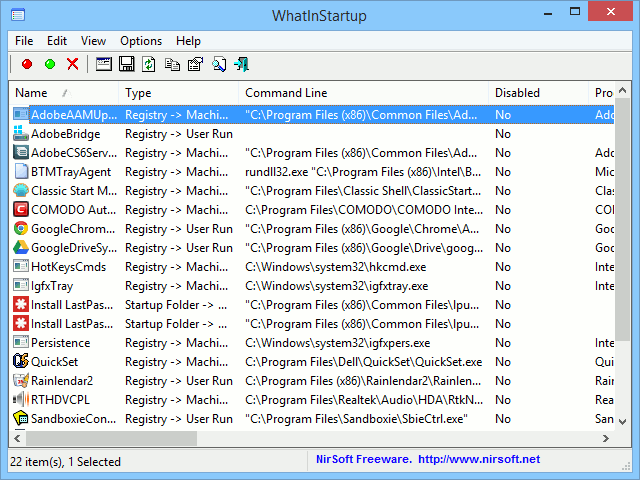Image resolution: width=640 pixels, height=480 pixels.
Task: Click the C:\Windows\system32\hkcmd.exe command line cell
Action: click(x=336, y=267)
